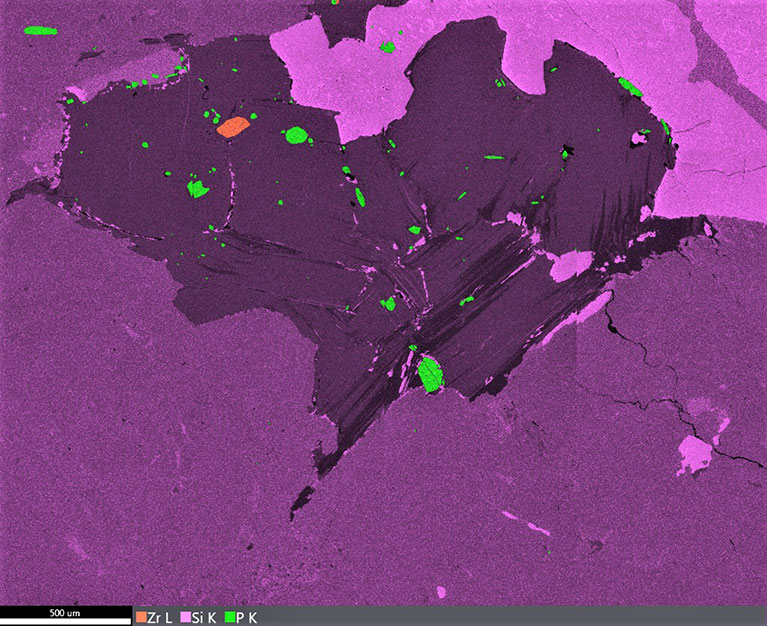
Task: Click the small pink patch near the right crack
Action: (x=695, y=454)
